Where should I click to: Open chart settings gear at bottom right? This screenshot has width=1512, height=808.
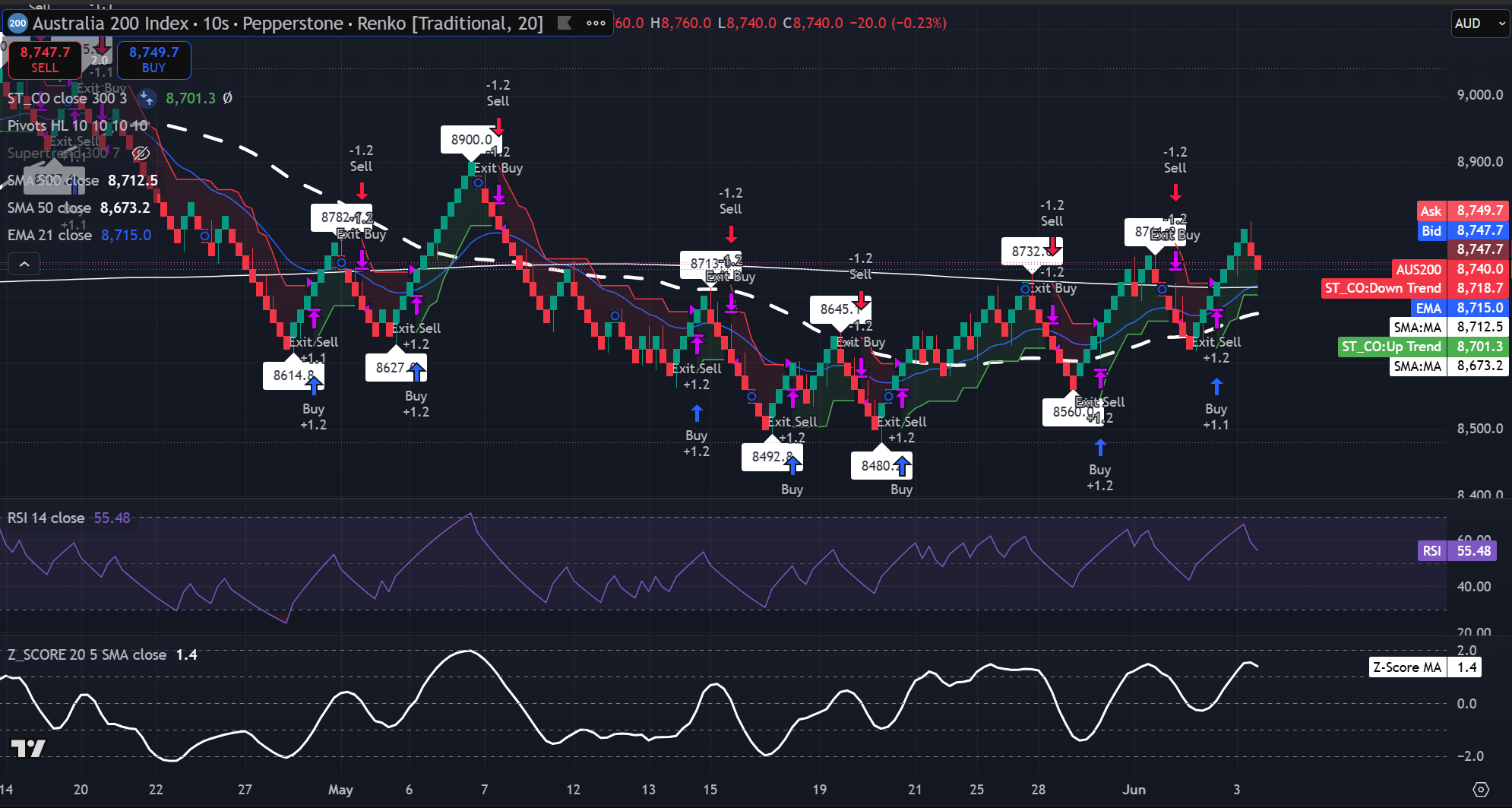tap(1481, 790)
